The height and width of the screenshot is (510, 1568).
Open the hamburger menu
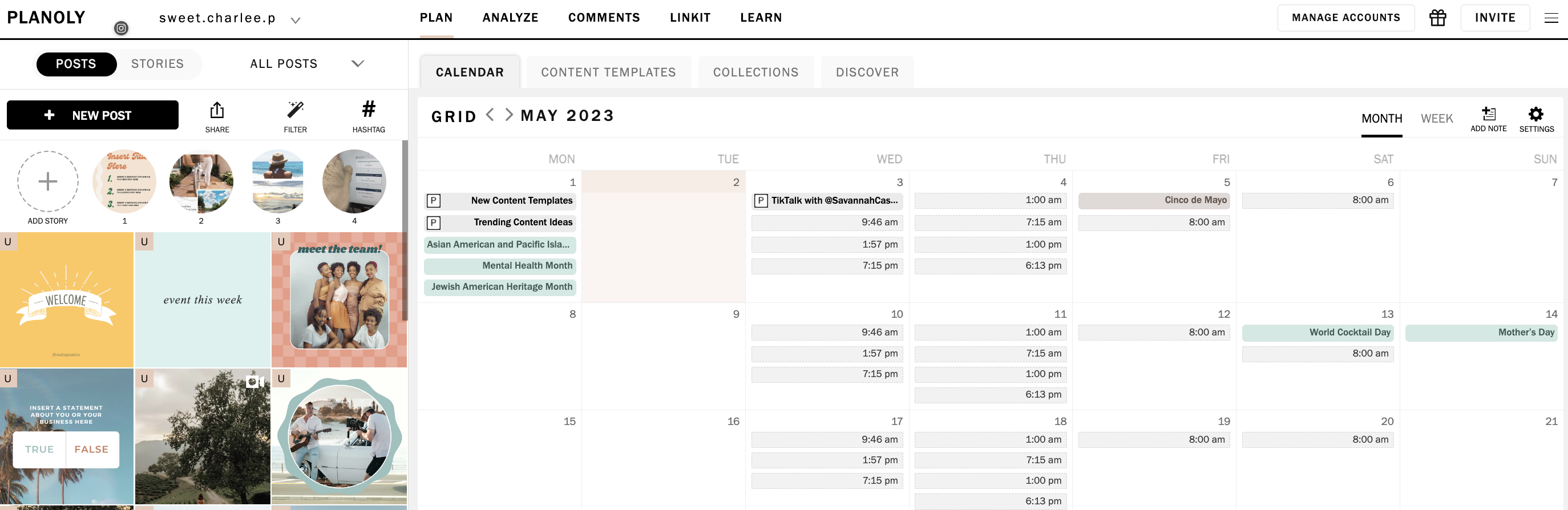pyautogui.click(x=1551, y=18)
